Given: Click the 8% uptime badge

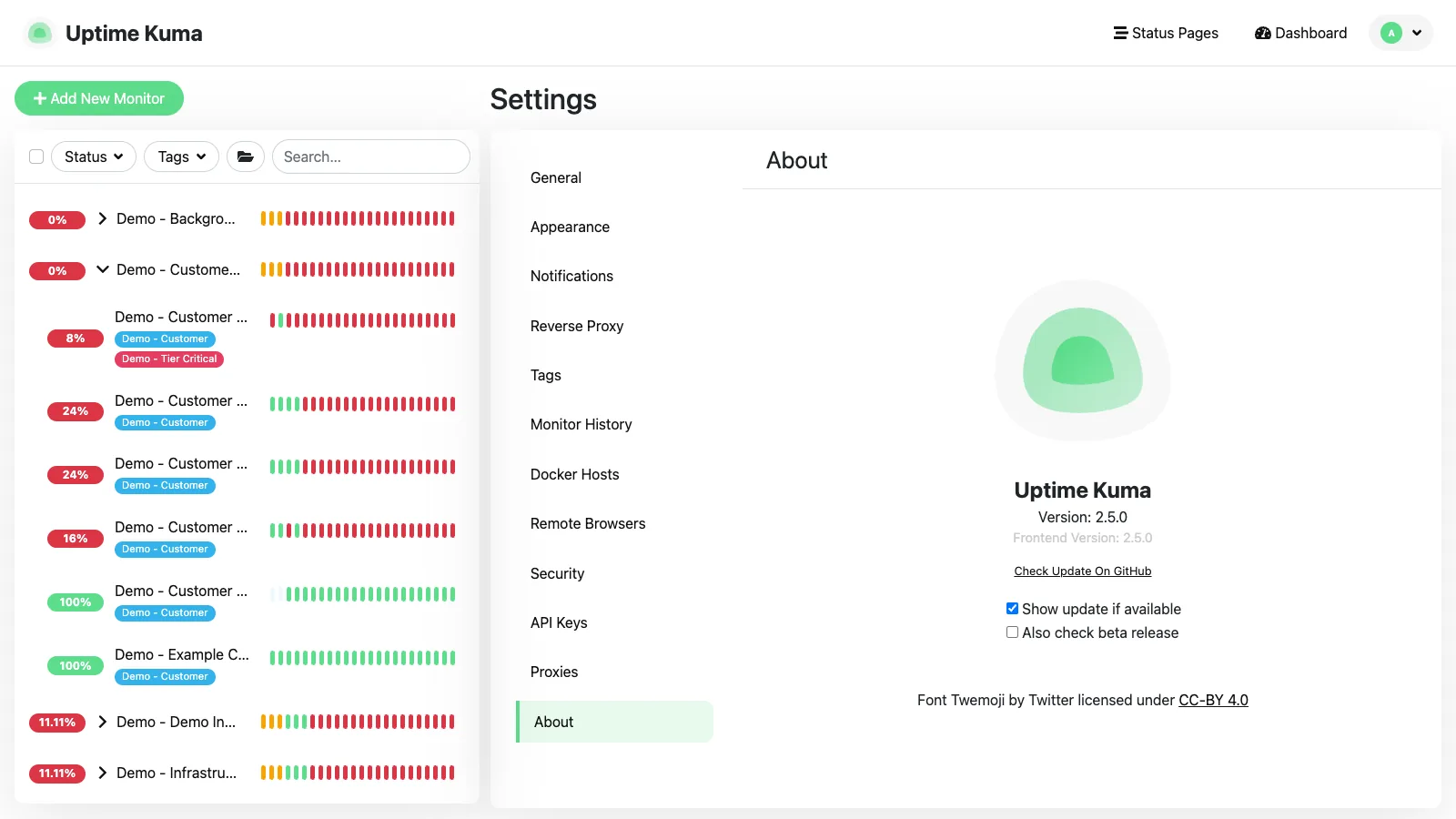Looking at the screenshot, I should (x=76, y=339).
